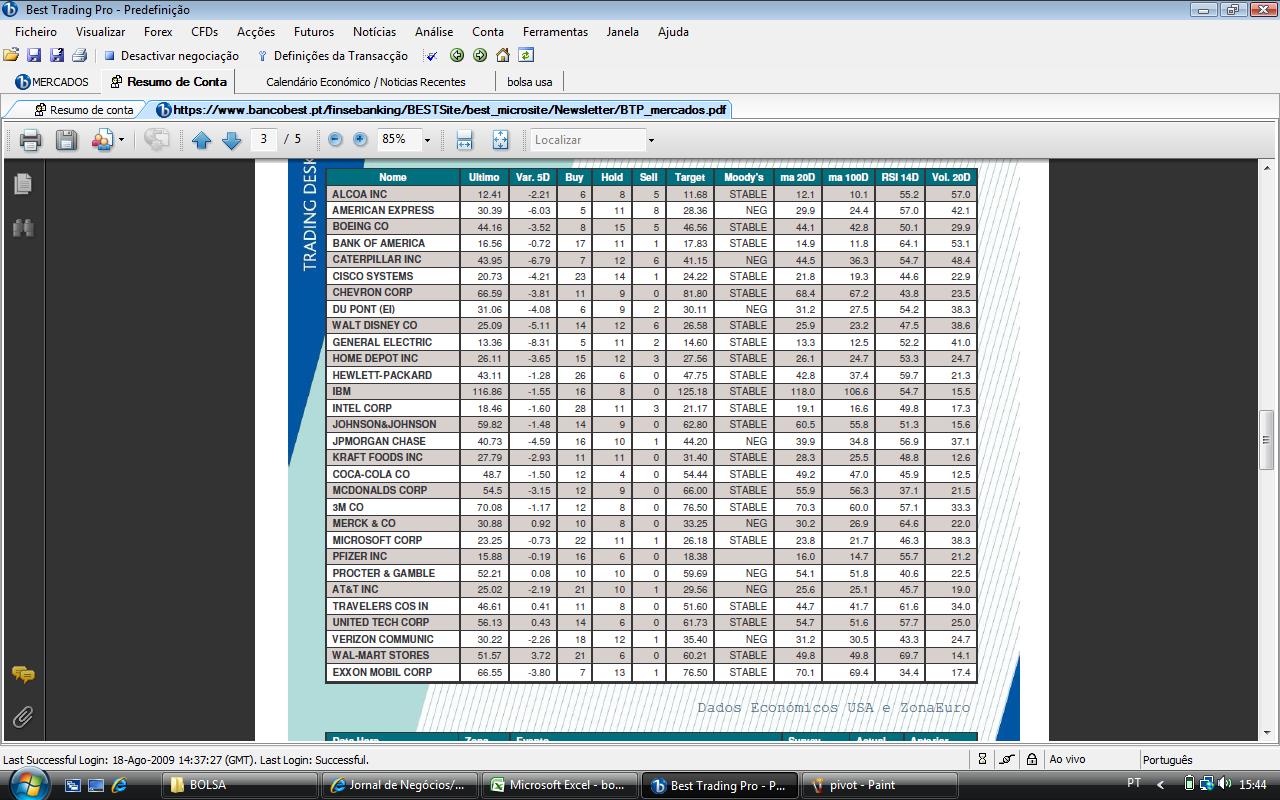
Task: Open the bolsa usa tab
Action: tap(530, 82)
